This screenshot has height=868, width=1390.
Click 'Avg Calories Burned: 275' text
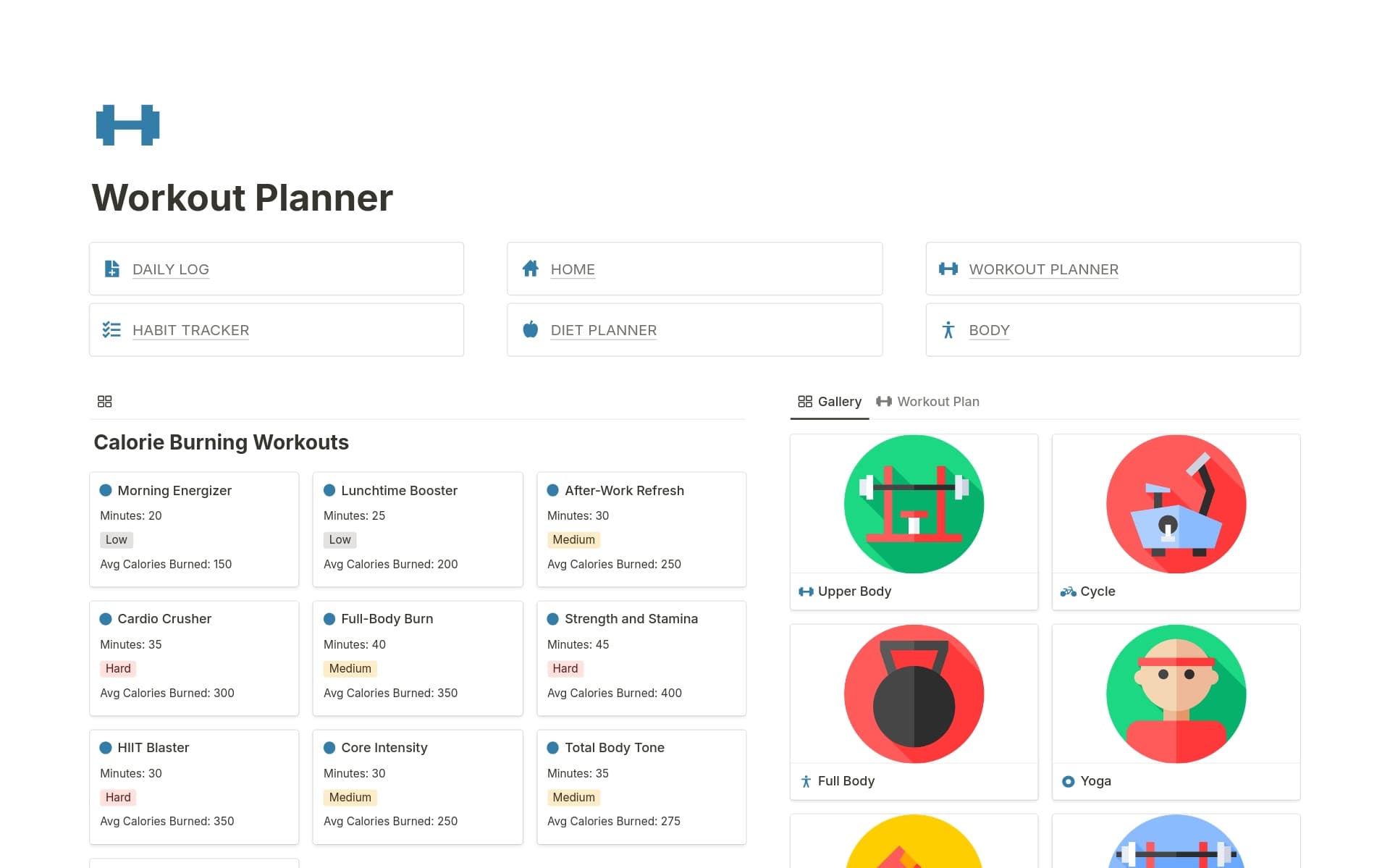[x=614, y=821]
